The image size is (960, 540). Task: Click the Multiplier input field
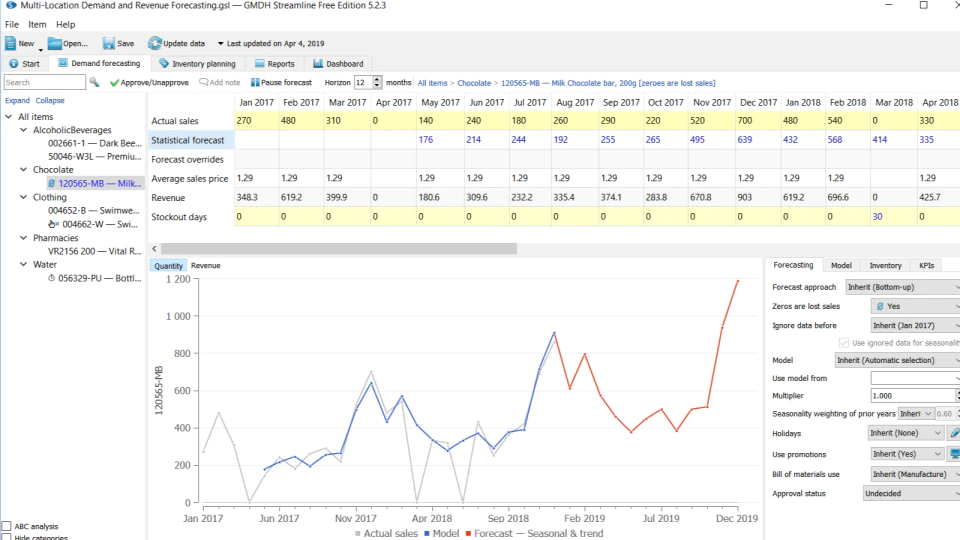912,396
